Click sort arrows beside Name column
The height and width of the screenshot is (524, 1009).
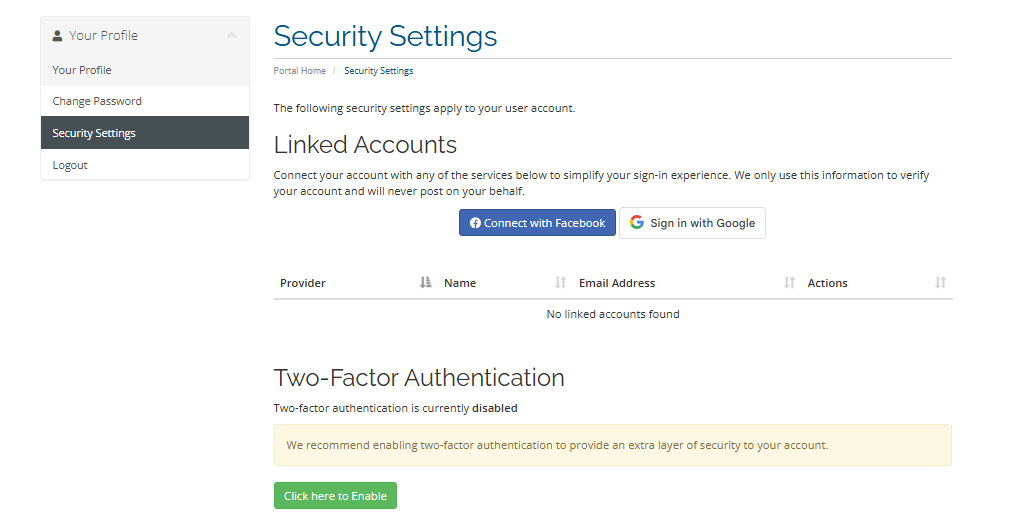561,283
